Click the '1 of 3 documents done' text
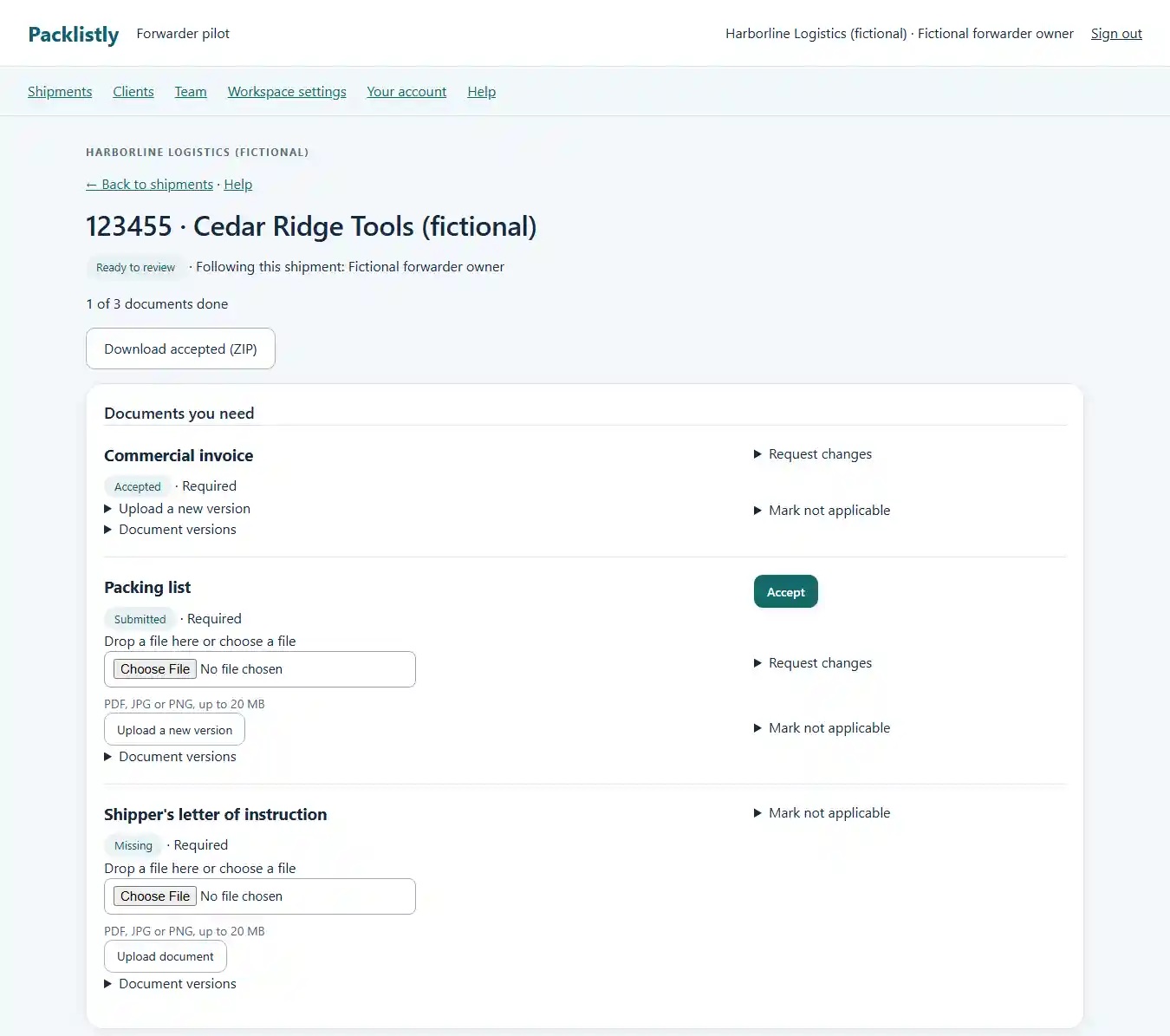Image resolution: width=1170 pixels, height=1036 pixels. (x=157, y=304)
